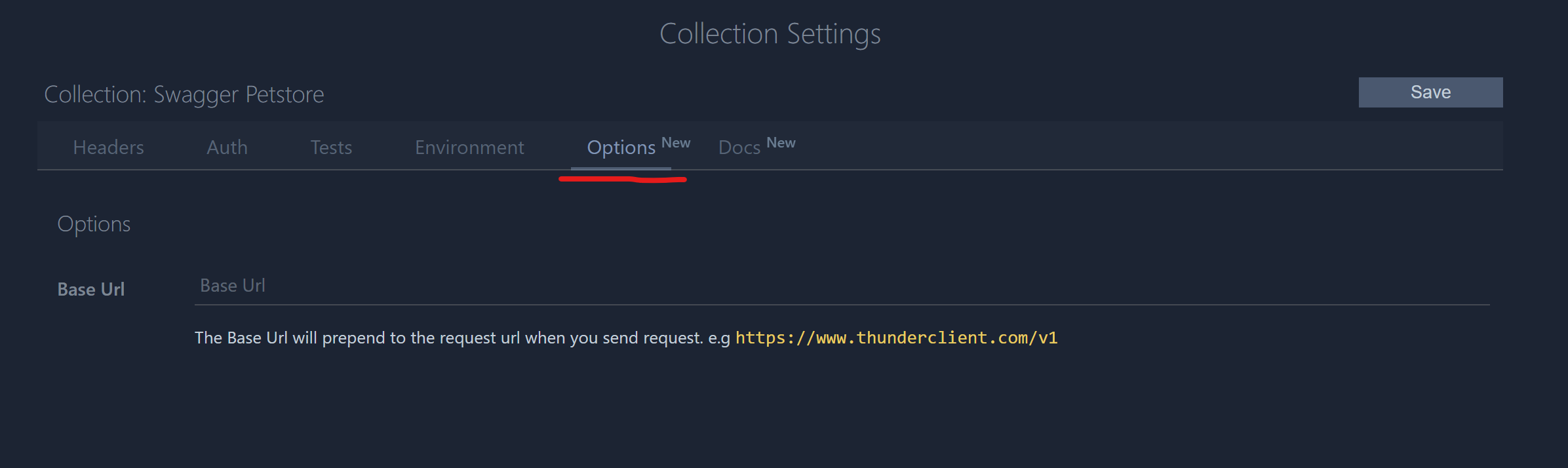
Task: Click the currently selected Options tab
Action: click(x=621, y=147)
